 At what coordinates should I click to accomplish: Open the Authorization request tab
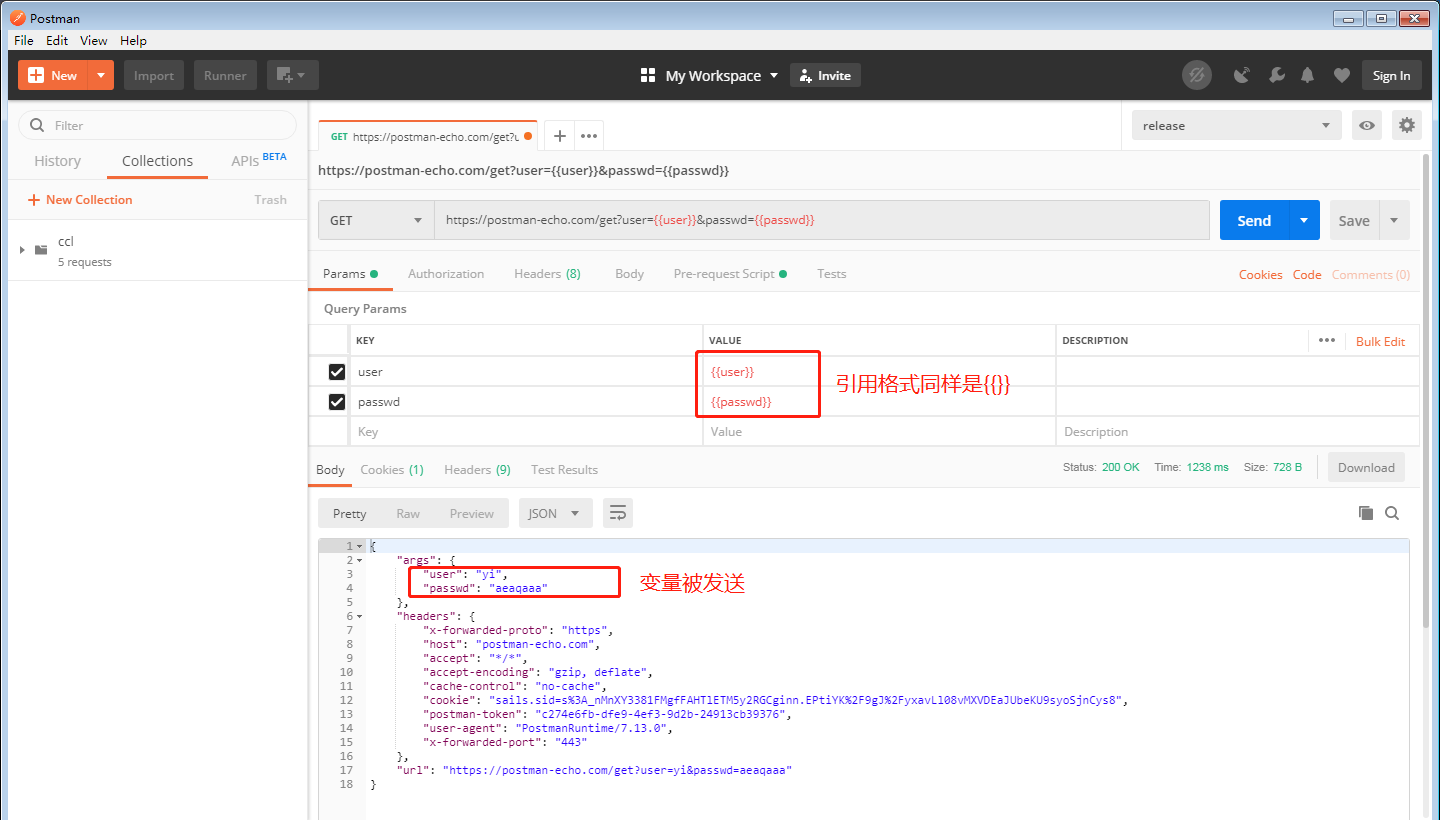point(446,273)
